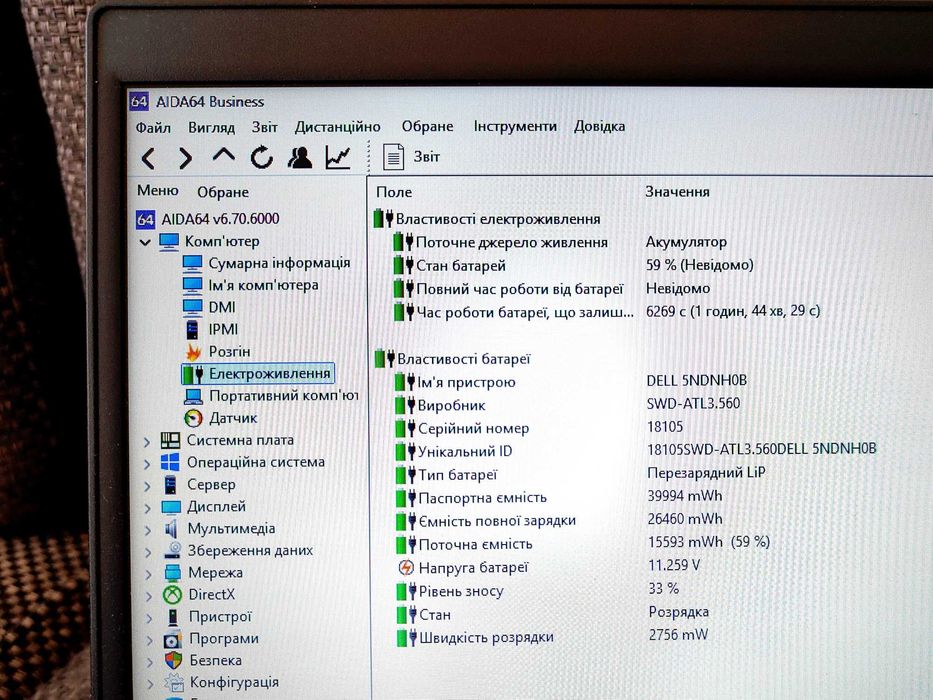Click the Пристрої device icon
Image resolution: width=933 pixels, height=700 pixels.
coord(173,617)
